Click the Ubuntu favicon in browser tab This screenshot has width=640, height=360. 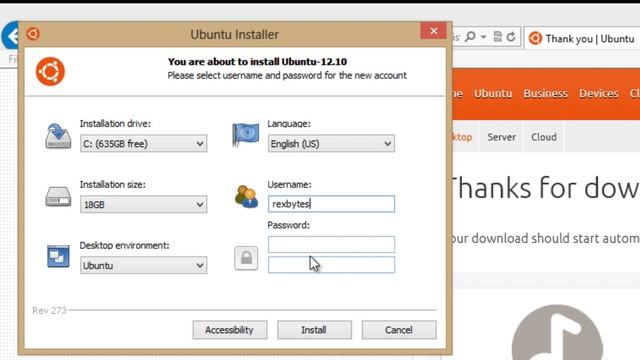(535, 38)
